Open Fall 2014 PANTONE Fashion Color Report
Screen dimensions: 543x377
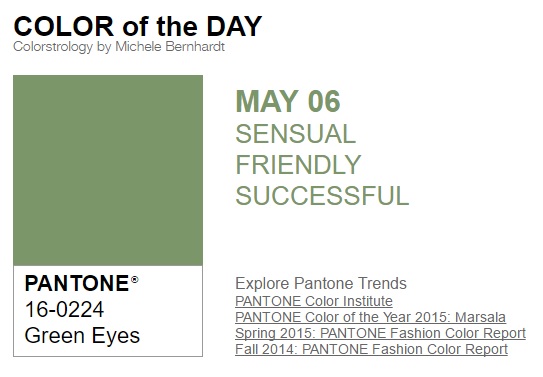pos(371,349)
